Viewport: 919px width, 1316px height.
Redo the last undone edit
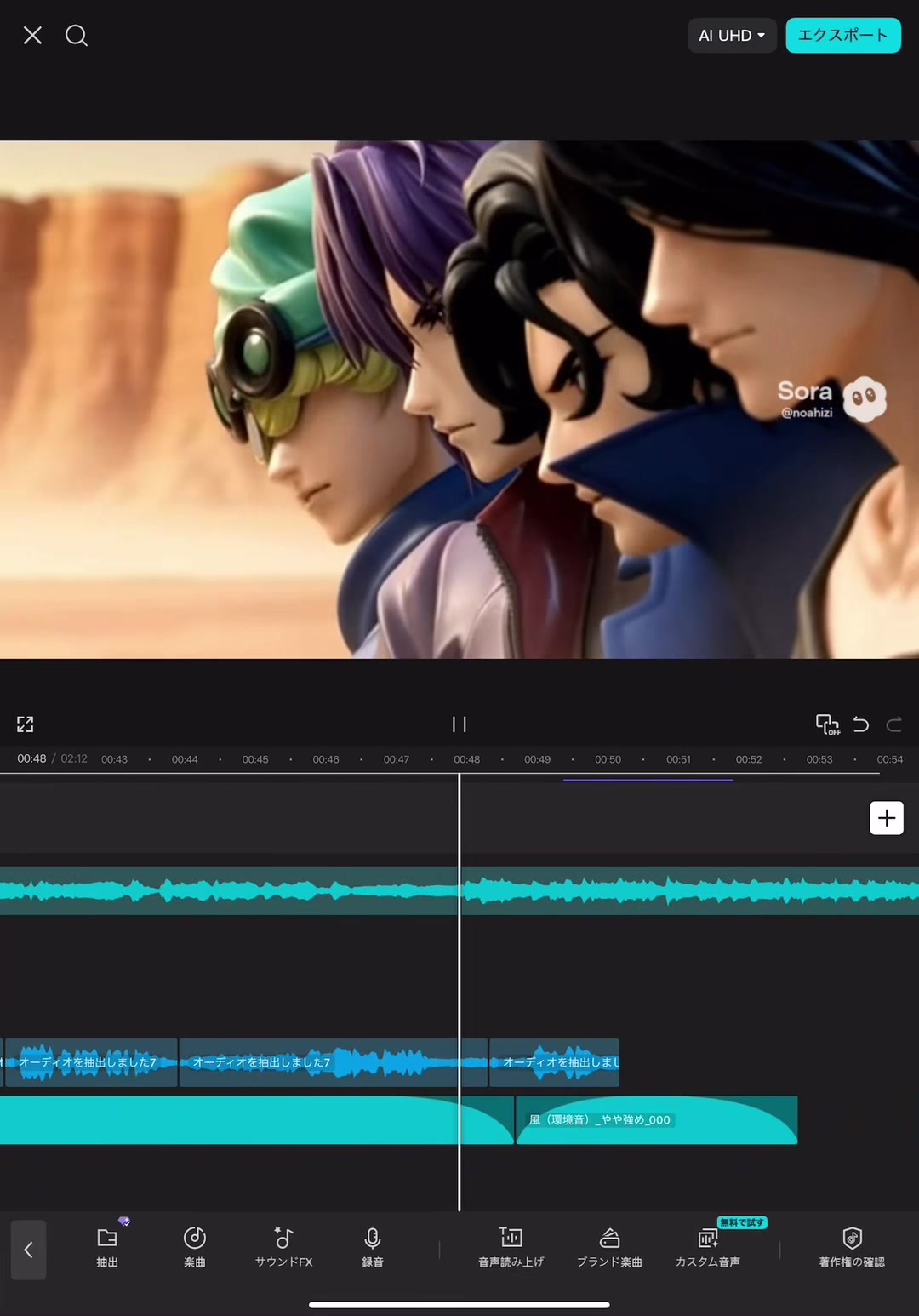coord(893,724)
